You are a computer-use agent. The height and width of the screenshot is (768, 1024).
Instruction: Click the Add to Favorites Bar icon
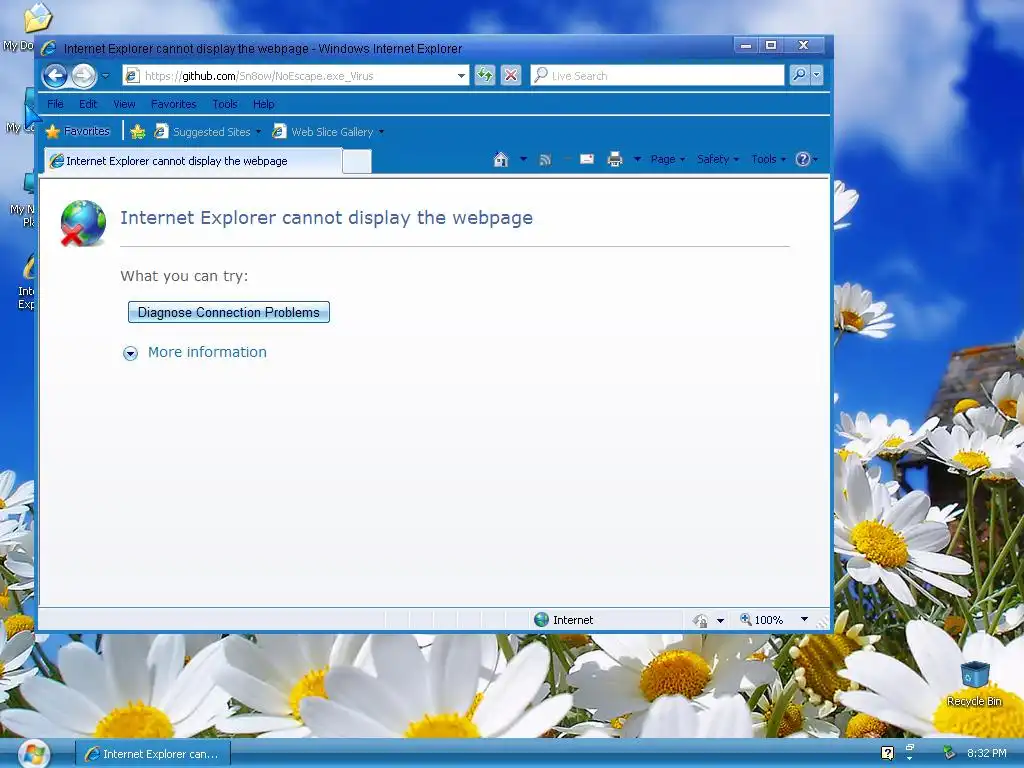click(x=137, y=132)
